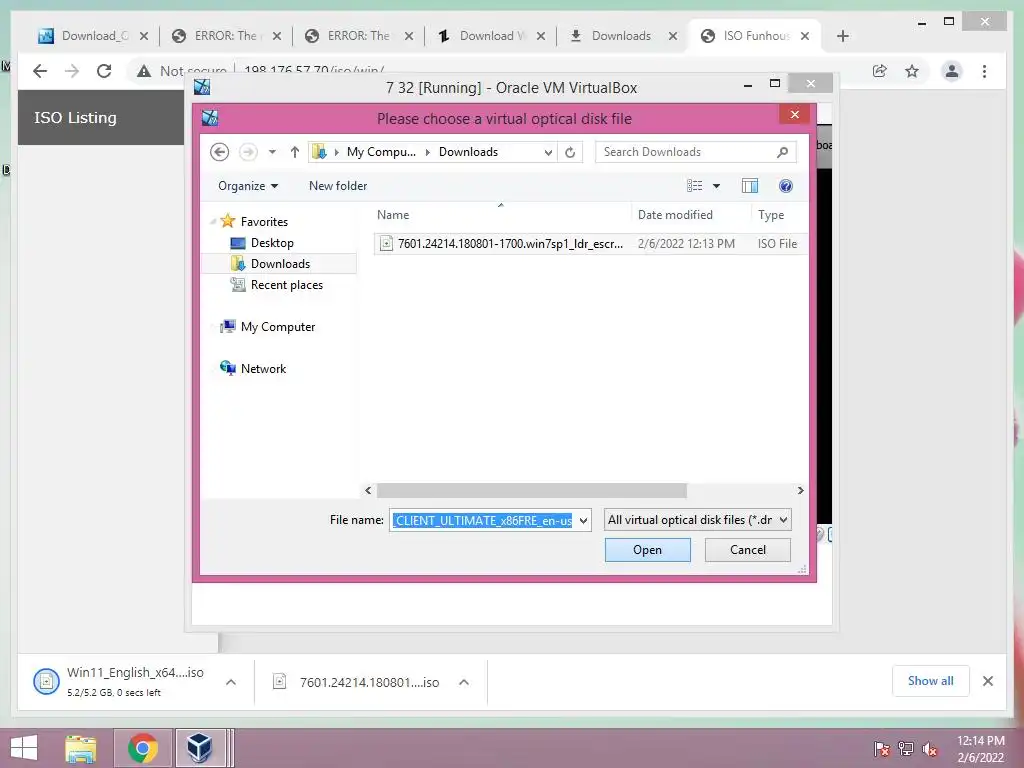This screenshot has height=768, width=1024.
Task: Open the recent locations dropdown arrow
Action: coord(272,152)
